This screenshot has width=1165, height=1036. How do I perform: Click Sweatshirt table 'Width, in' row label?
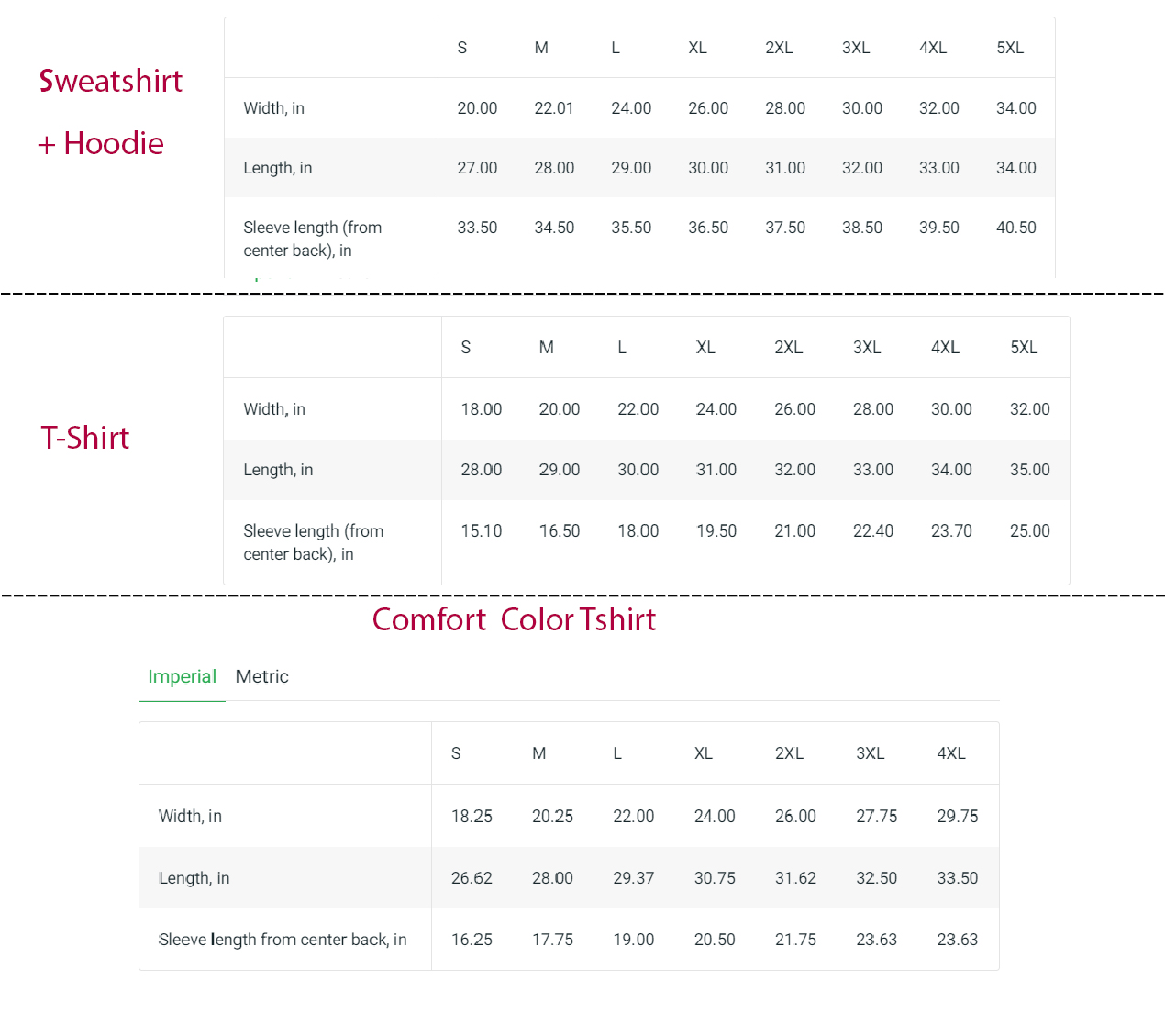(x=273, y=108)
